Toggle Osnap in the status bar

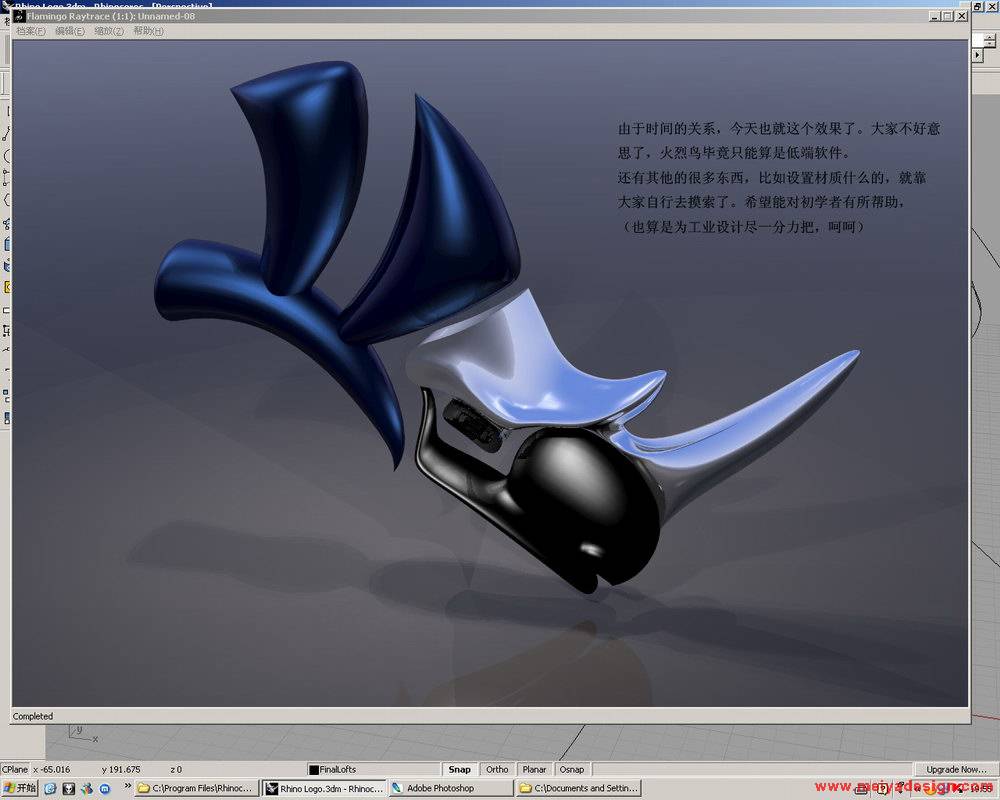coord(572,769)
